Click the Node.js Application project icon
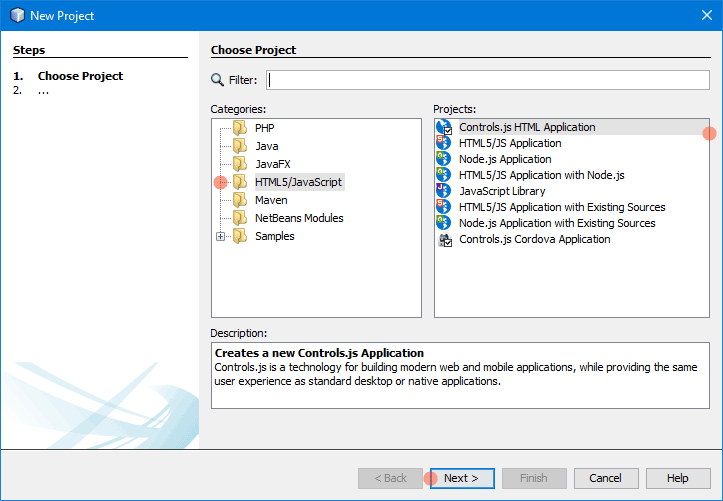The image size is (723, 501). [x=444, y=159]
